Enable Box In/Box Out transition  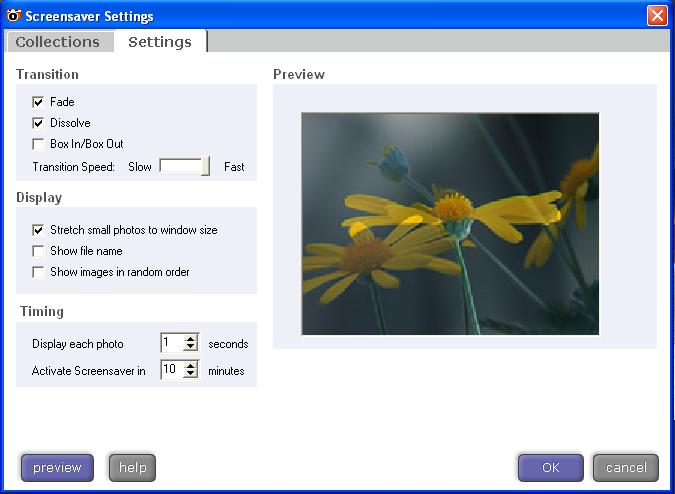tap(38, 144)
